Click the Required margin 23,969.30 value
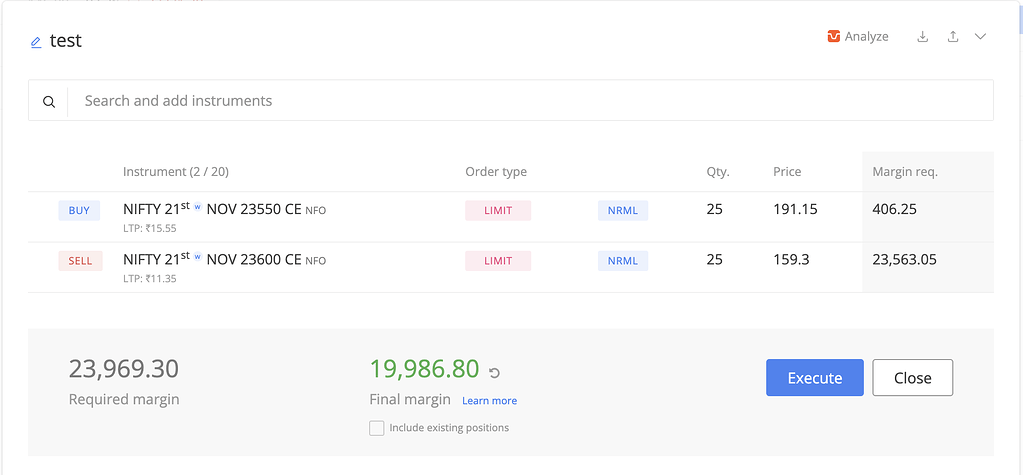1023x475 pixels. point(124,369)
